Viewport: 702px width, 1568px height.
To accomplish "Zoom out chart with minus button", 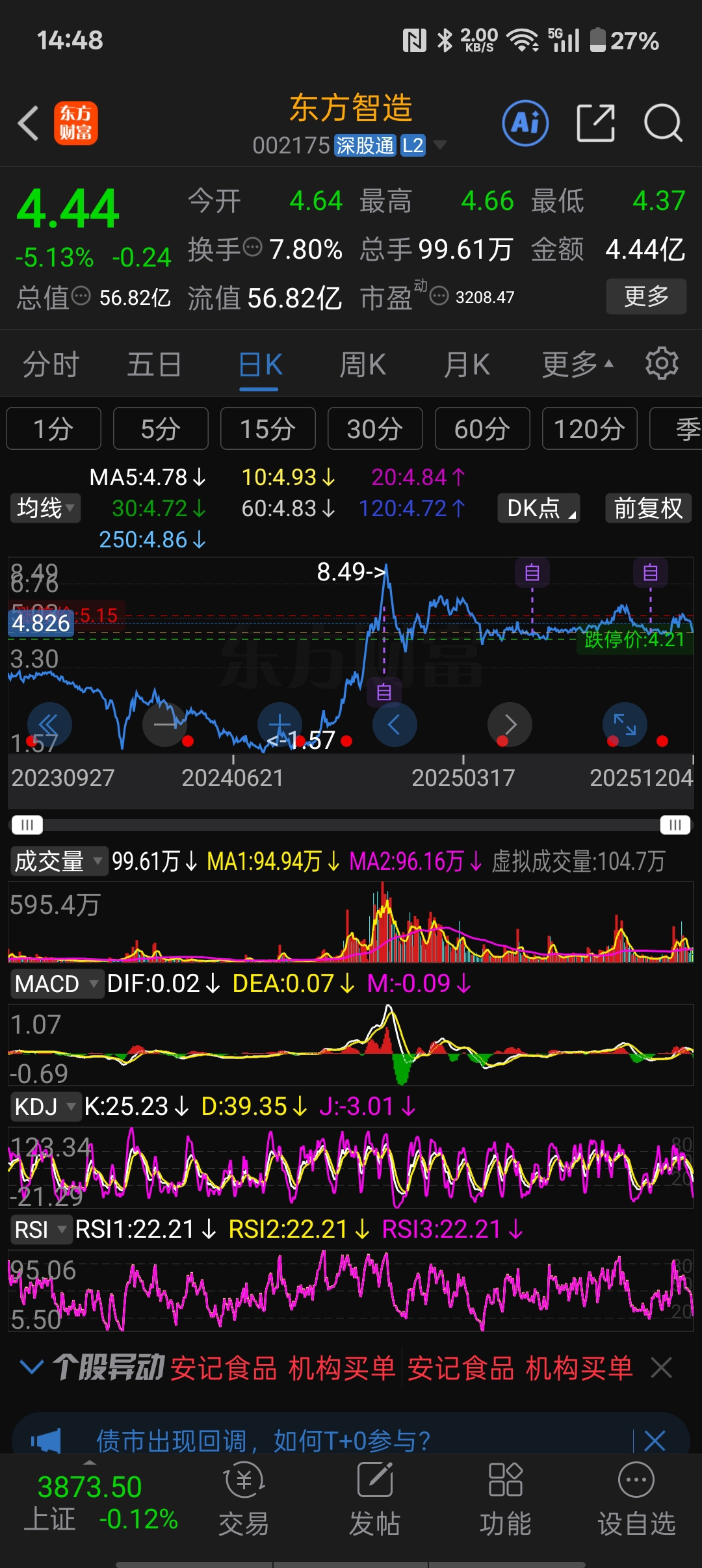I will (x=165, y=724).
